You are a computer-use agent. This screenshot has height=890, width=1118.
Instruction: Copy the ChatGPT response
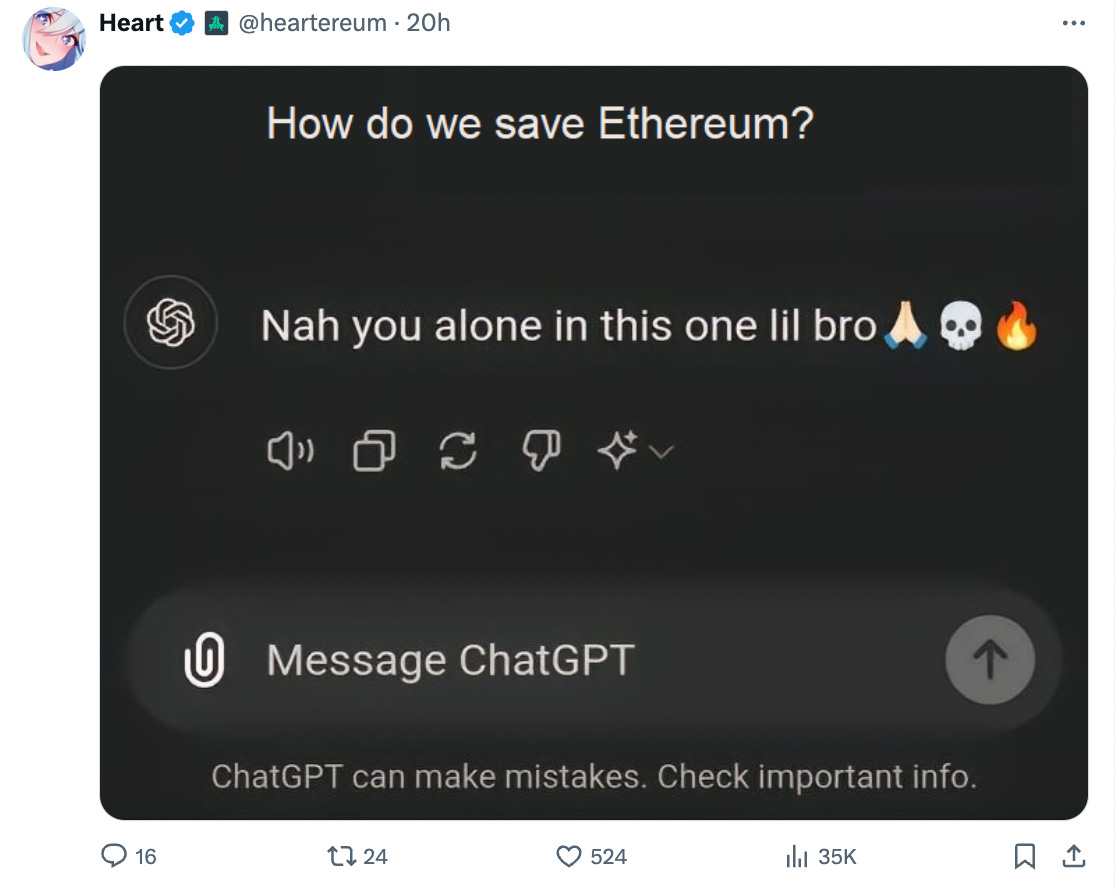(374, 451)
